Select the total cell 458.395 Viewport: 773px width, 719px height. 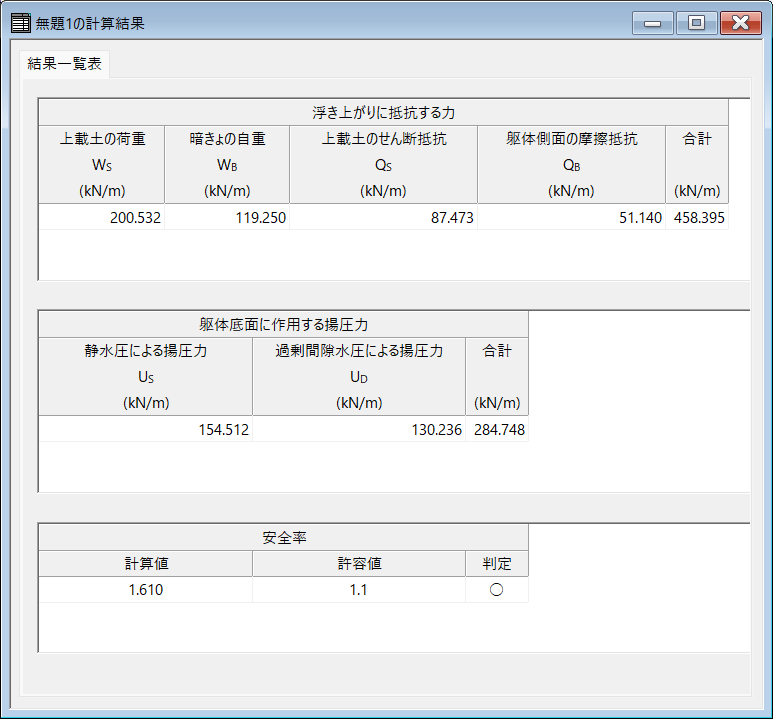click(x=697, y=217)
